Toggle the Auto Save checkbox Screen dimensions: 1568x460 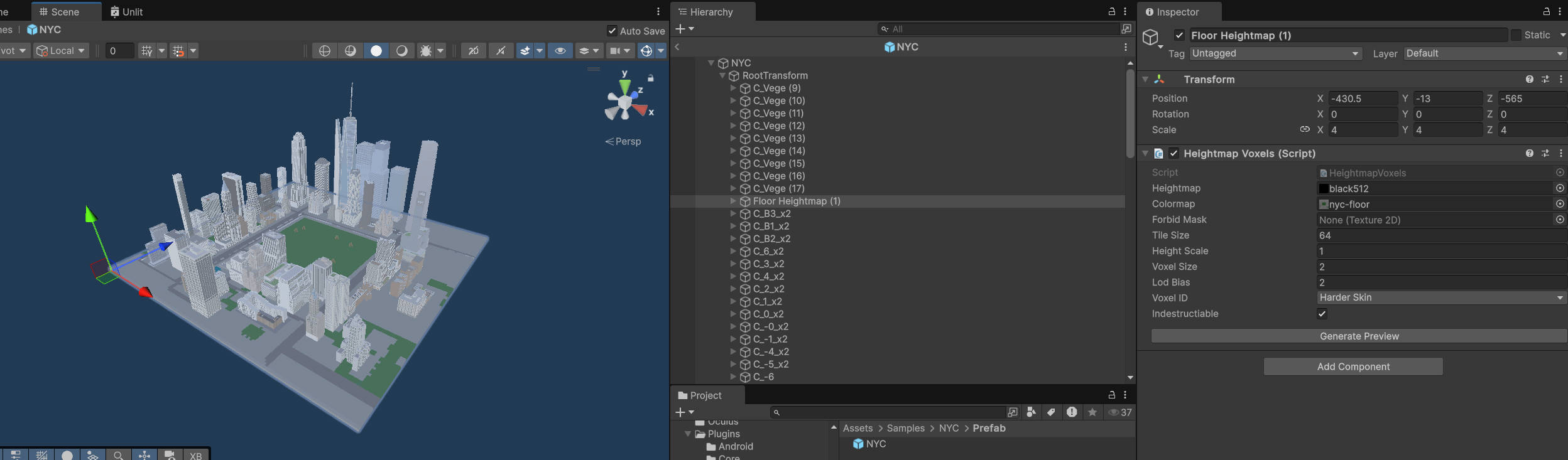point(612,31)
